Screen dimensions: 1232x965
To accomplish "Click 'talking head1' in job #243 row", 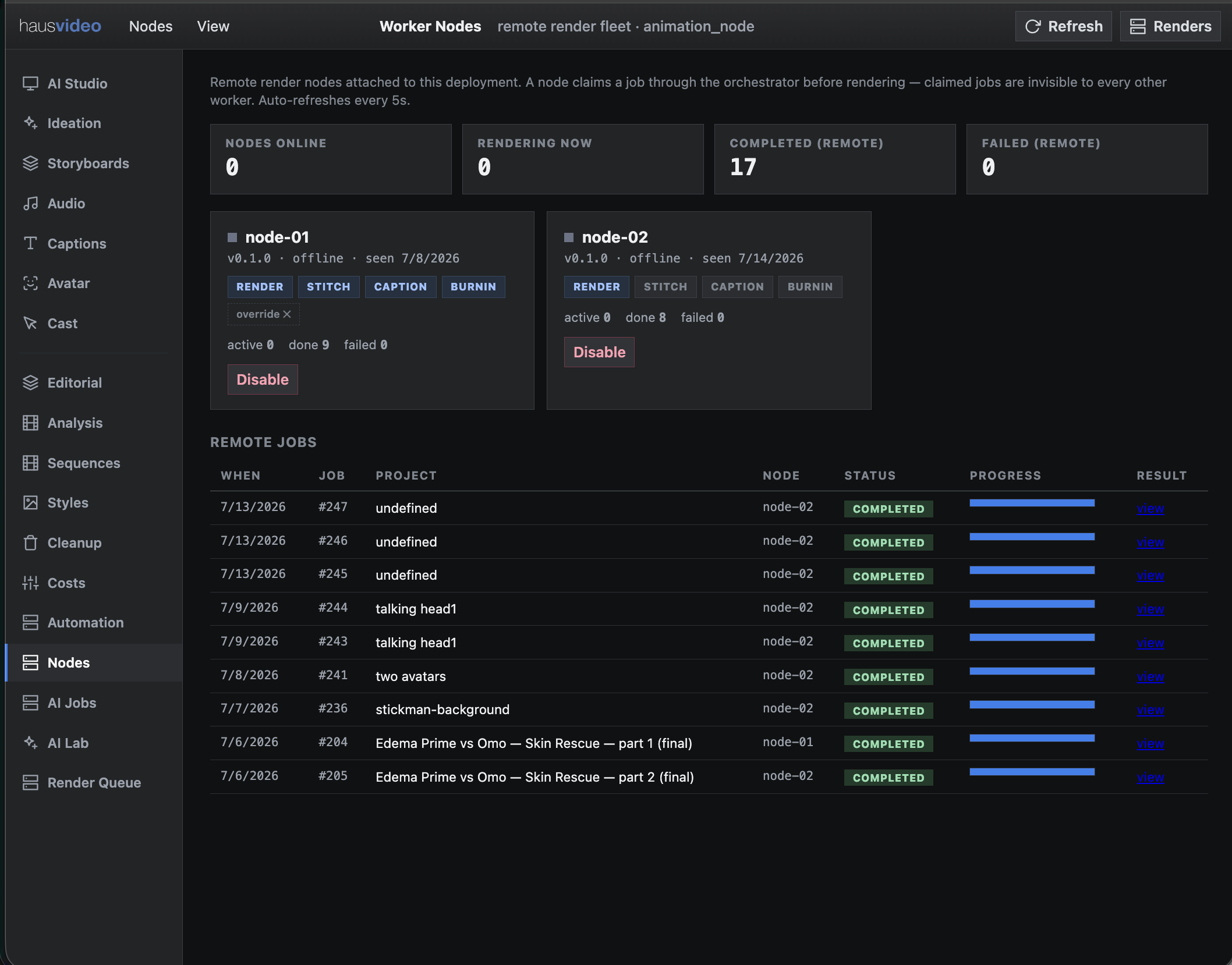I will pyautogui.click(x=416, y=643).
